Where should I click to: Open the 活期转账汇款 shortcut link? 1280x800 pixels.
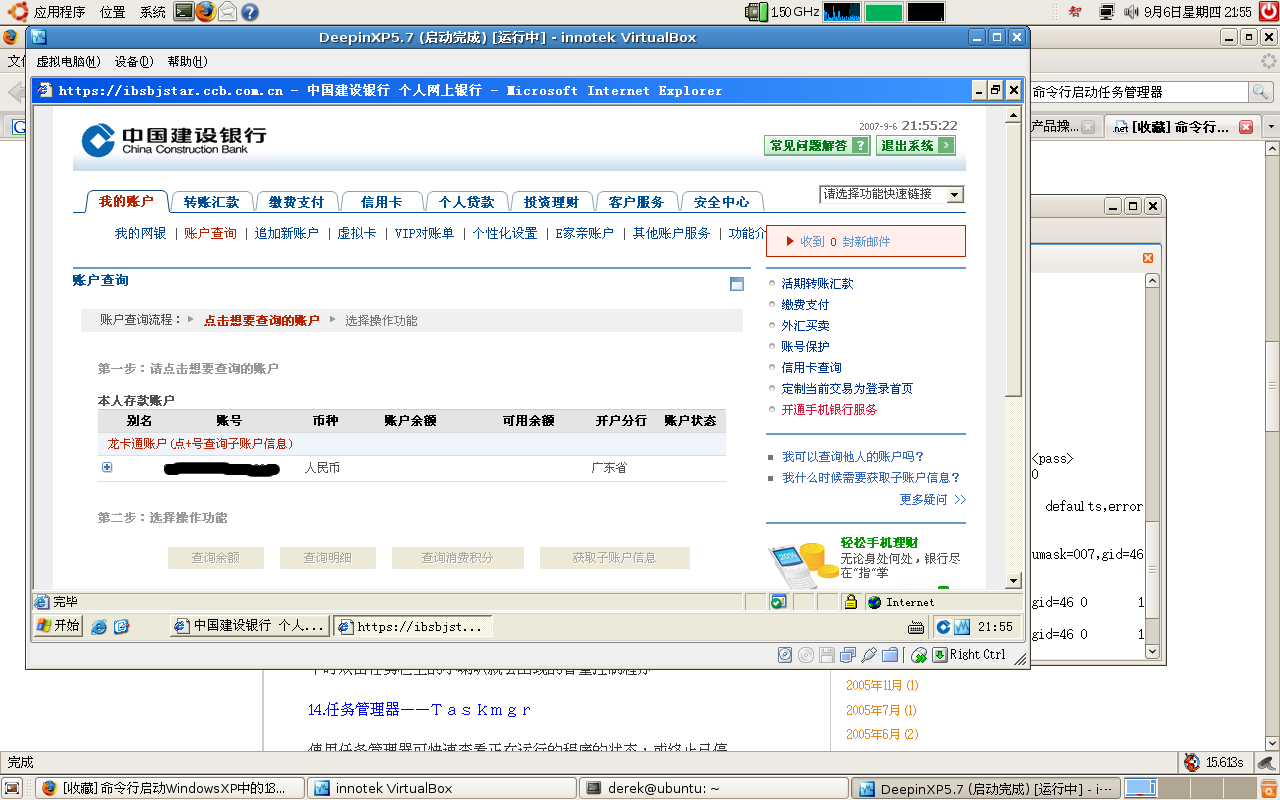817,284
